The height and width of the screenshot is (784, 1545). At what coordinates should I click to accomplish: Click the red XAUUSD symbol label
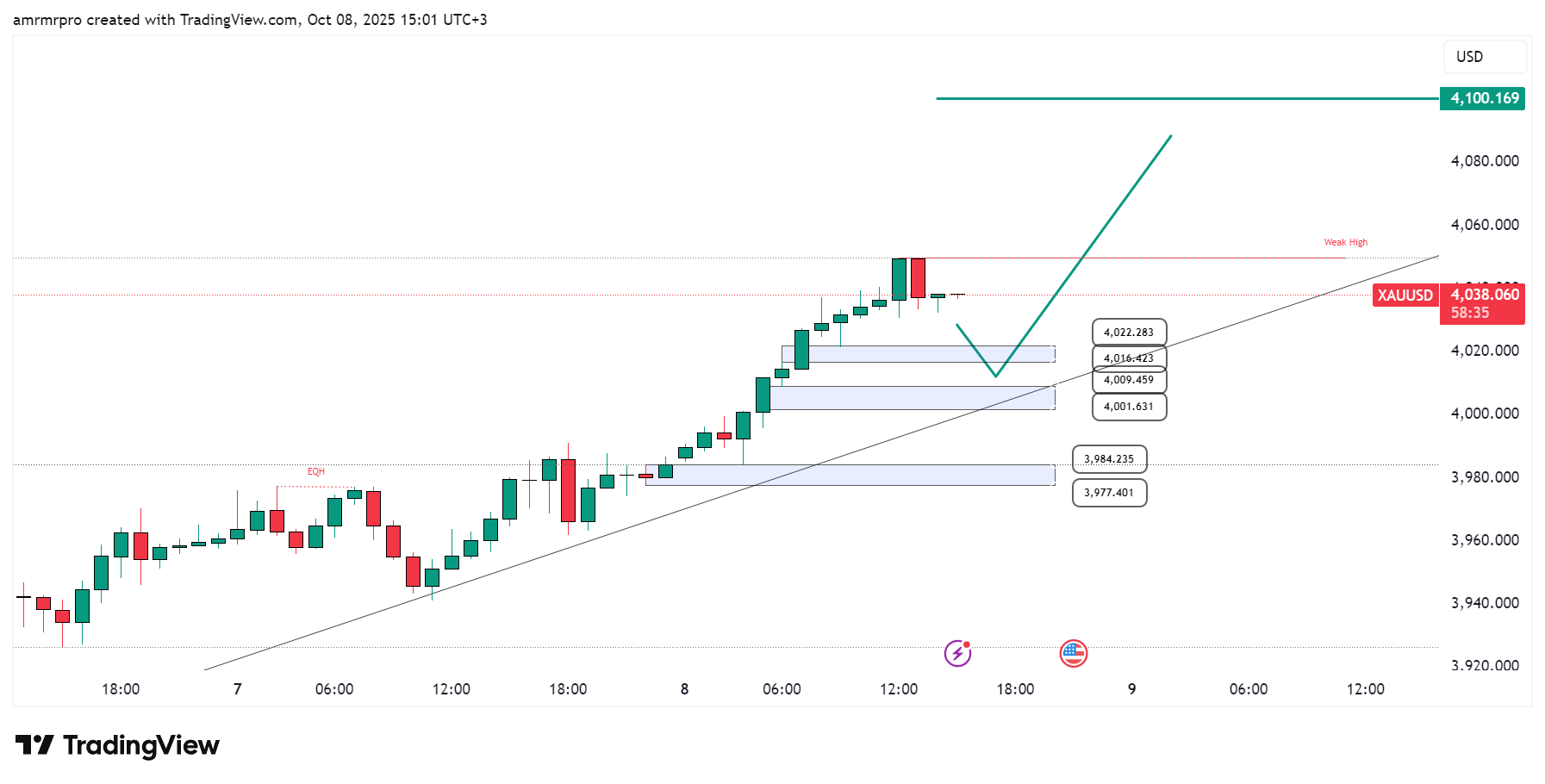tap(1405, 296)
